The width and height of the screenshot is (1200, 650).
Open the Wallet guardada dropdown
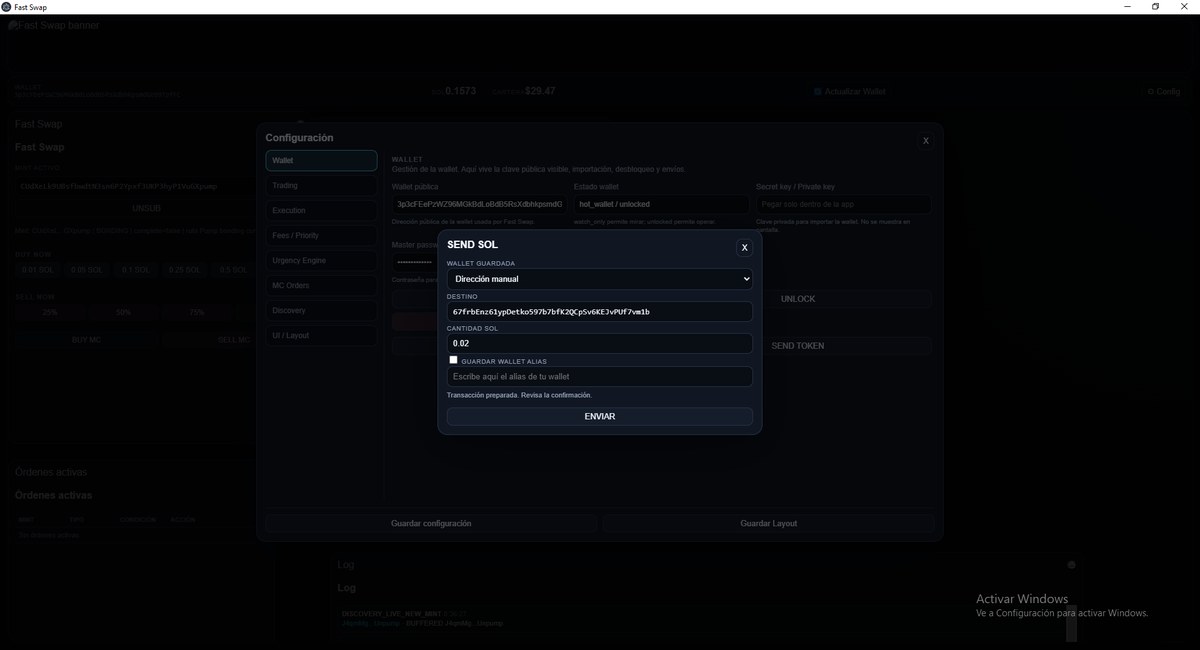[599, 279]
